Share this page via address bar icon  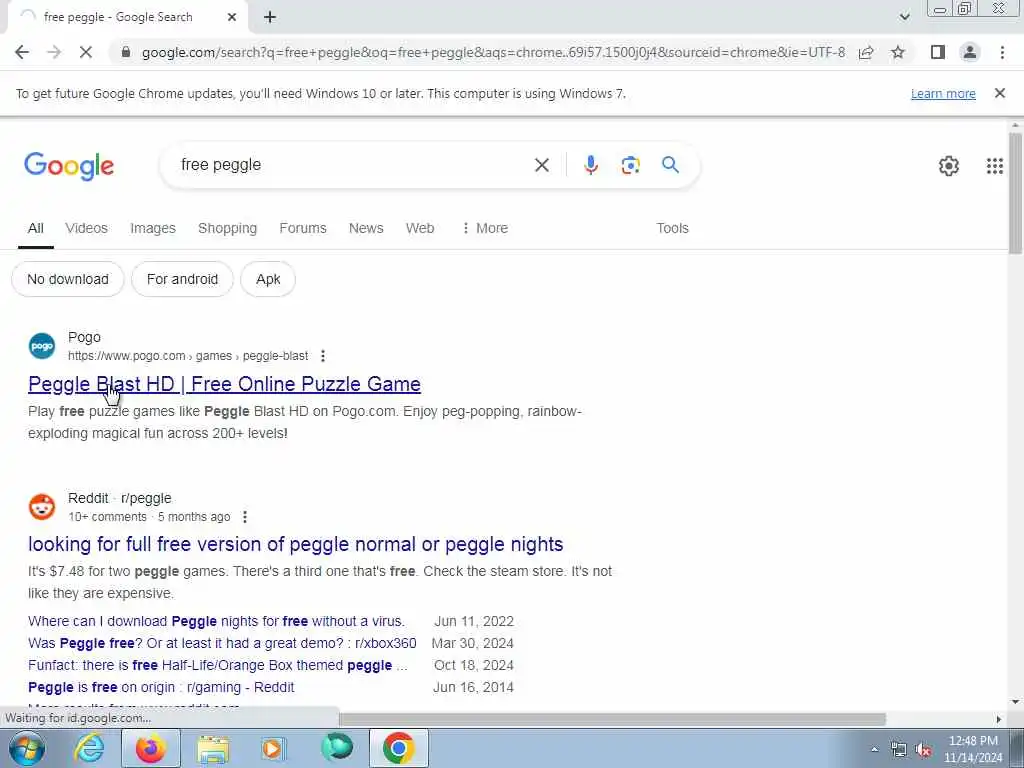point(866,52)
